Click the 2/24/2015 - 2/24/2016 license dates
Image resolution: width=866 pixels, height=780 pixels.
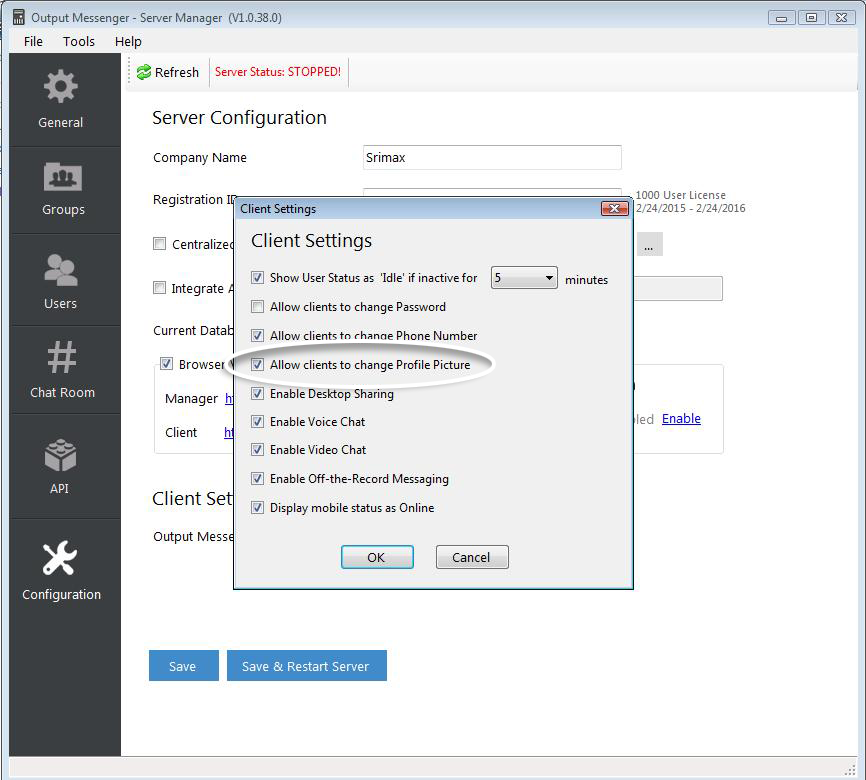coord(690,208)
